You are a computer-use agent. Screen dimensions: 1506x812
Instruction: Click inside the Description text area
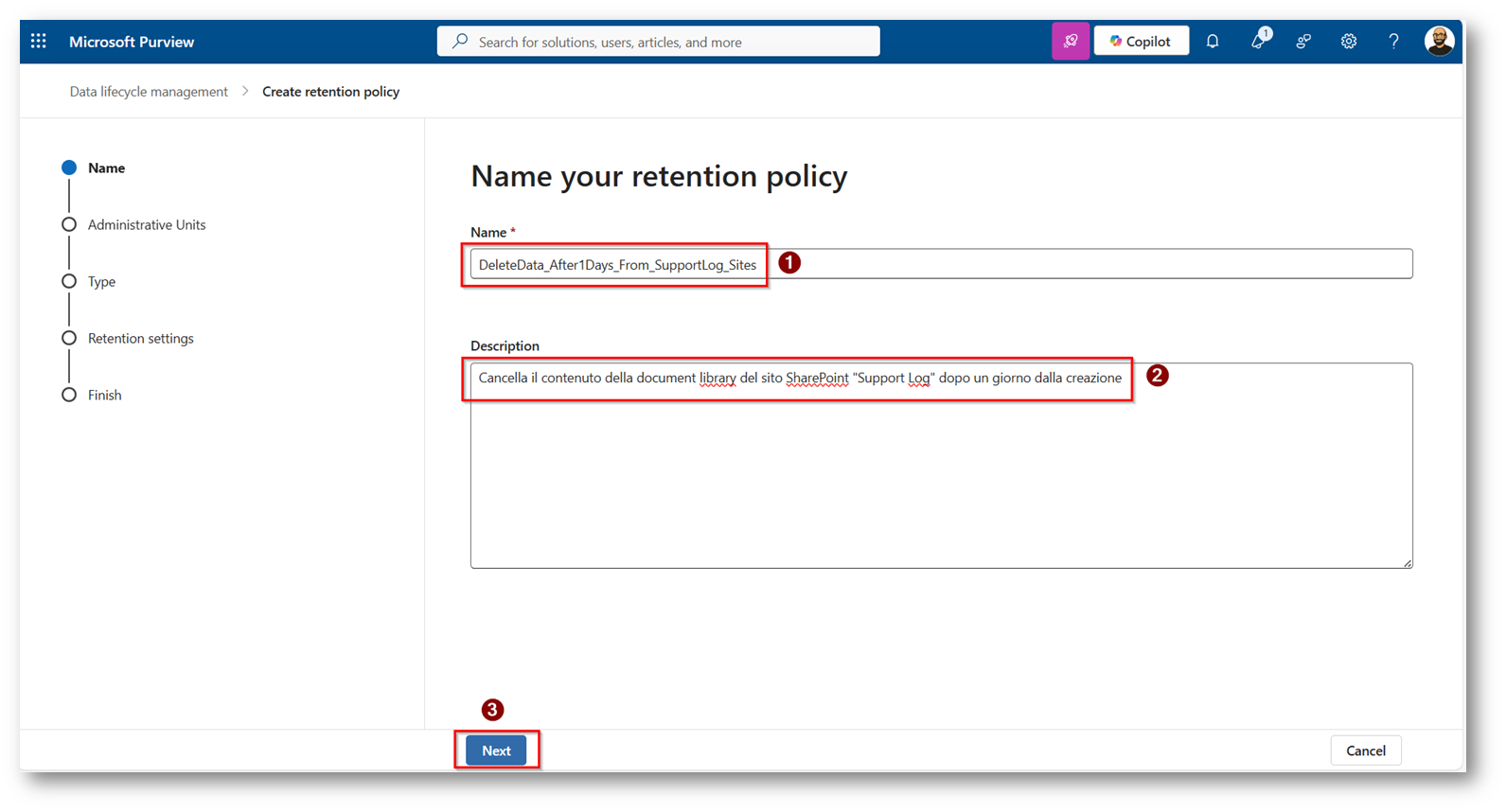(x=941, y=473)
